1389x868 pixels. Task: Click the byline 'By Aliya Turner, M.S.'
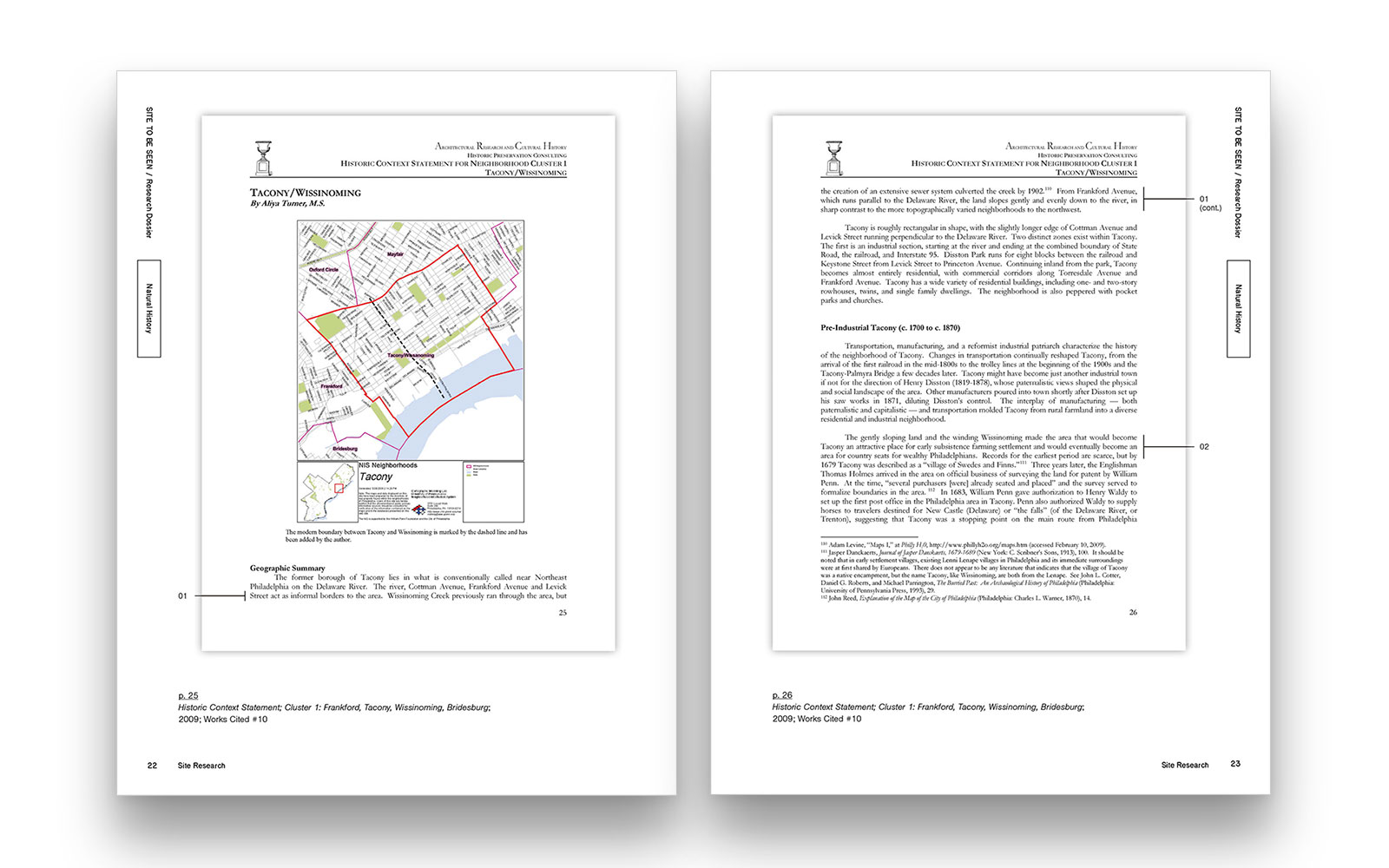[287, 203]
